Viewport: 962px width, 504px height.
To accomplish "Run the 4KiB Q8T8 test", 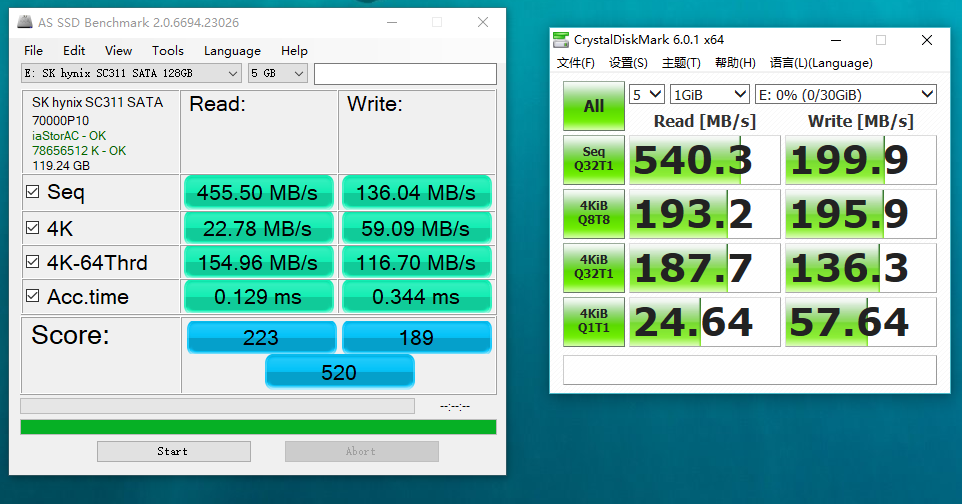I will coord(594,214).
